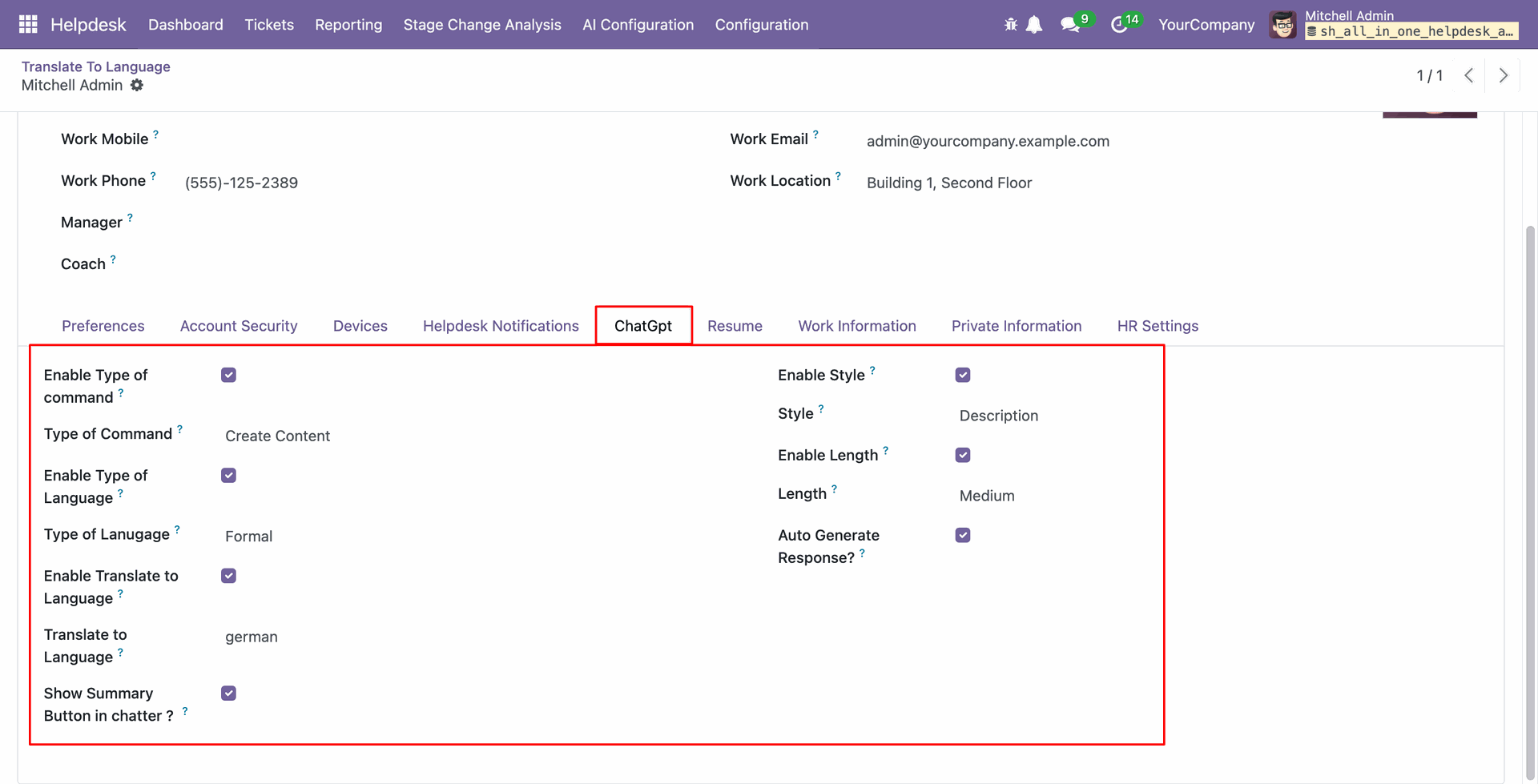1538x784 pixels.
Task: Click help tooltip next to Translate to Language
Action: click(120, 653)
